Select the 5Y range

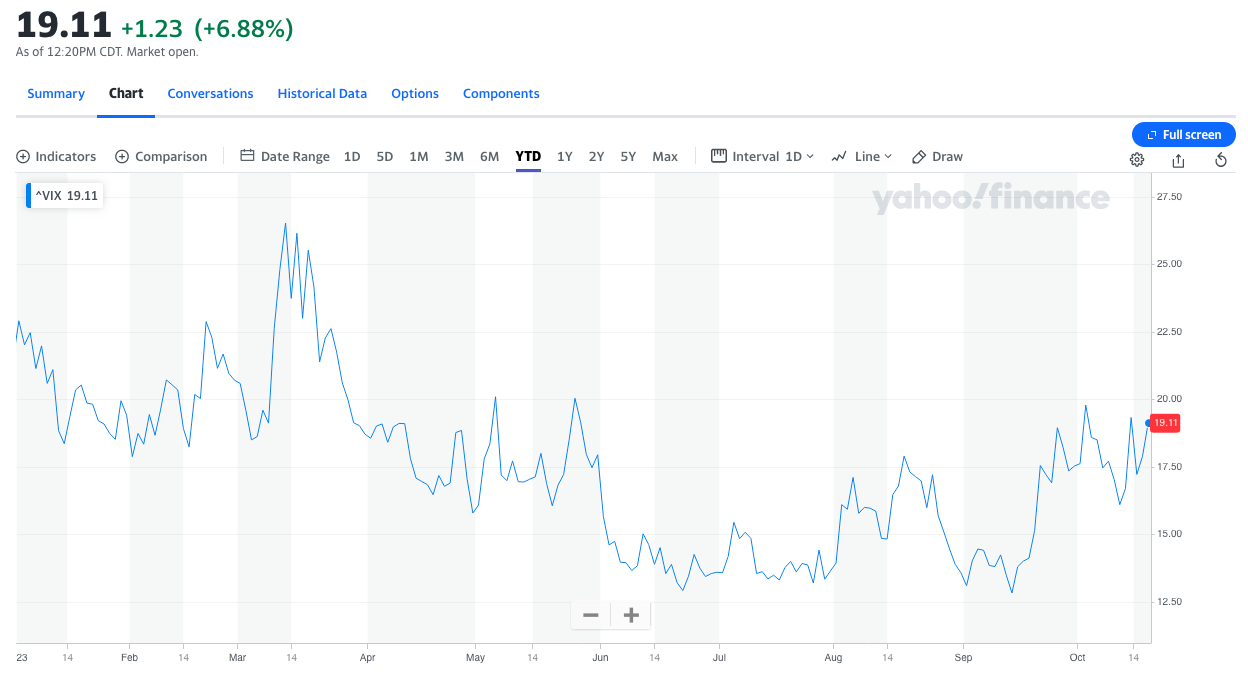point(628,156)
